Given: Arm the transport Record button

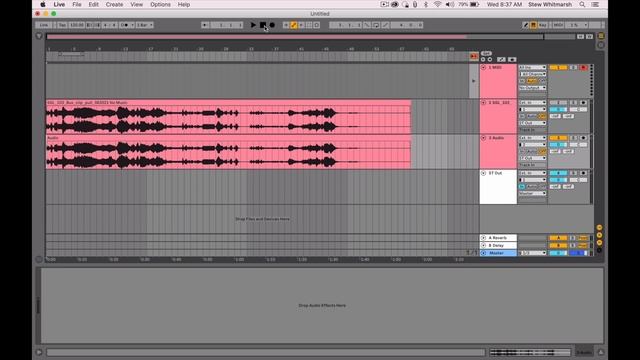Looking at the screenshot, I should (x=272, y=25).
